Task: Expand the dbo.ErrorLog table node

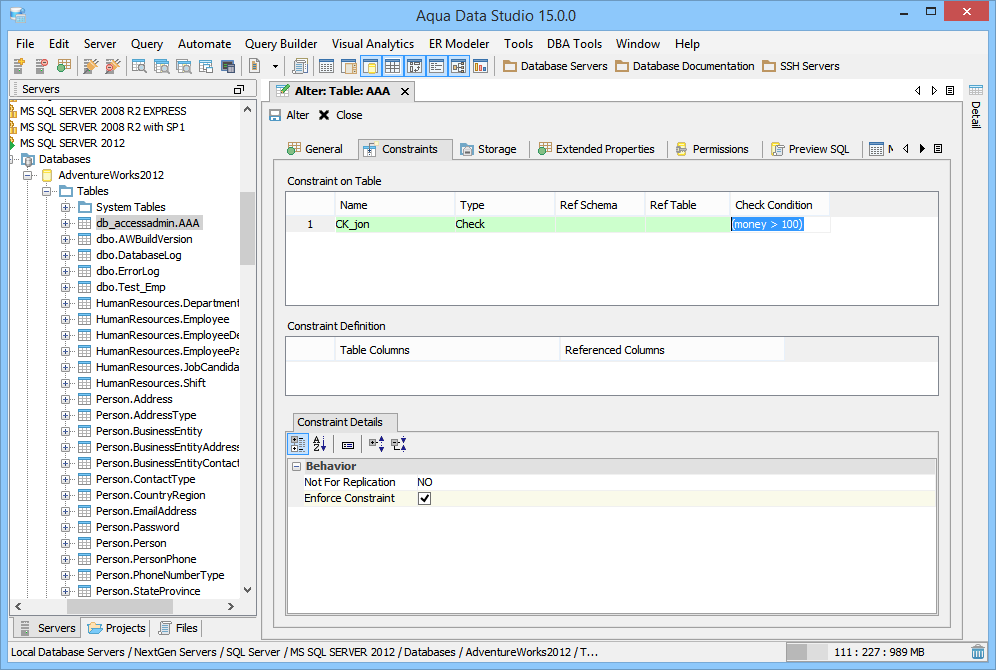Action: click(65, 271)
